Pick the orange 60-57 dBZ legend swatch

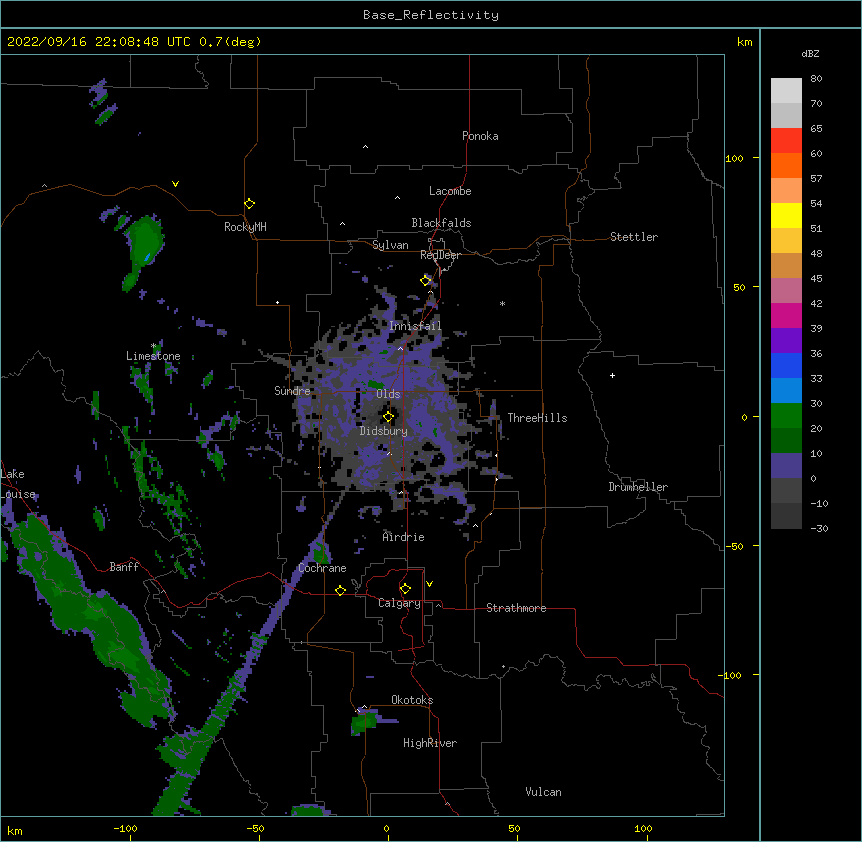[x=786, y=165]
